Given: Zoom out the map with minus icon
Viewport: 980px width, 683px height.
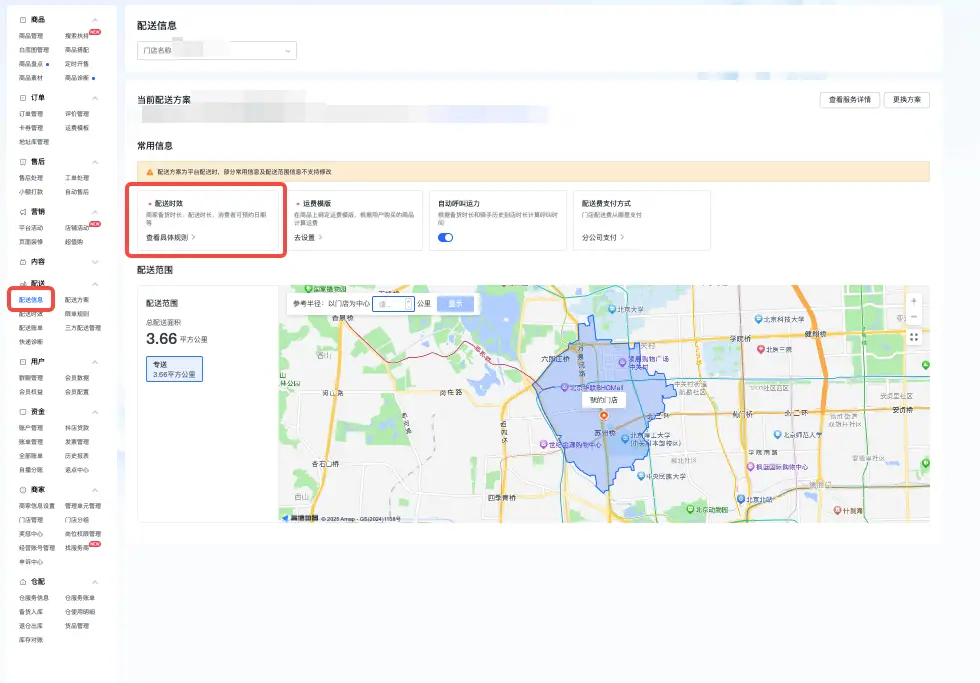Looking at the screenshot, I should point(914,317).
